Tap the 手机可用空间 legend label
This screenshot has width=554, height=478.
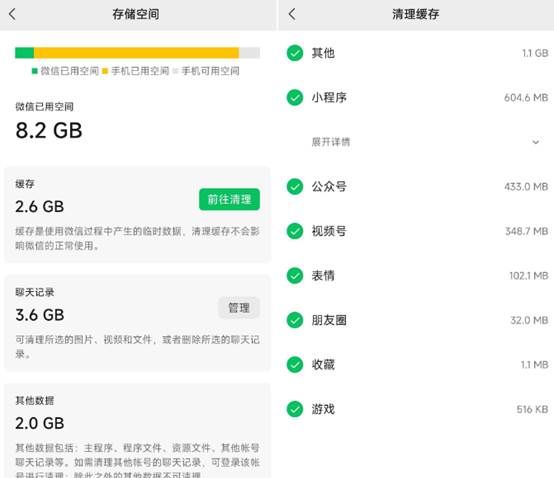(x=211, y=71)
